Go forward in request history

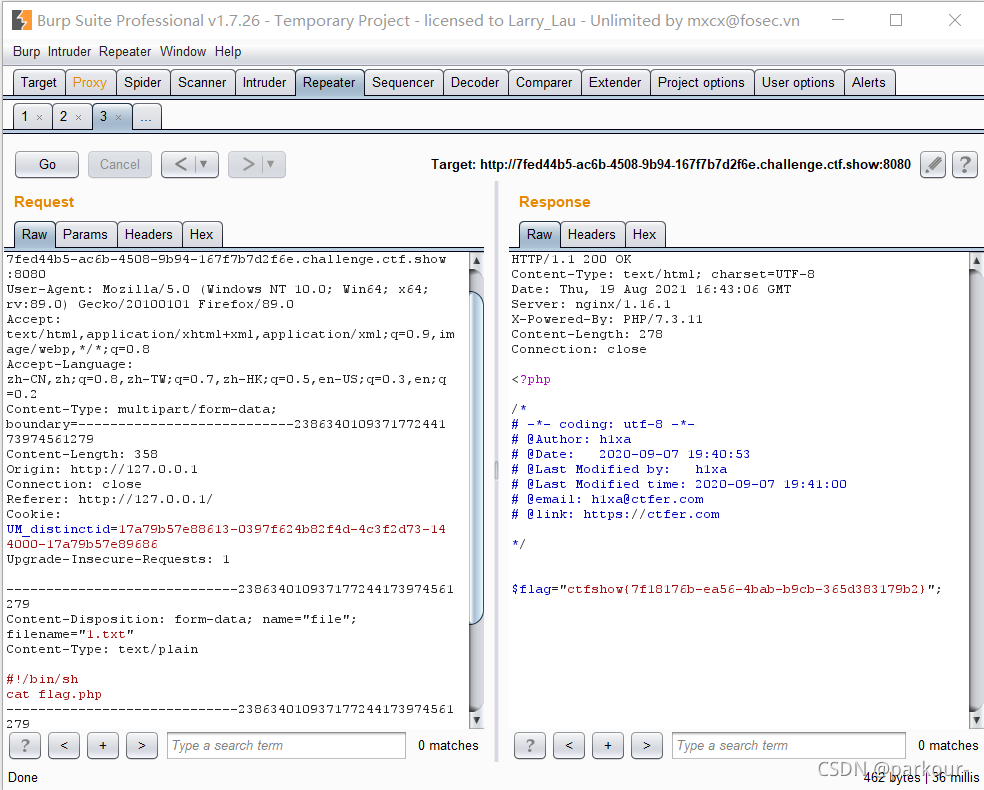(248, 164)
